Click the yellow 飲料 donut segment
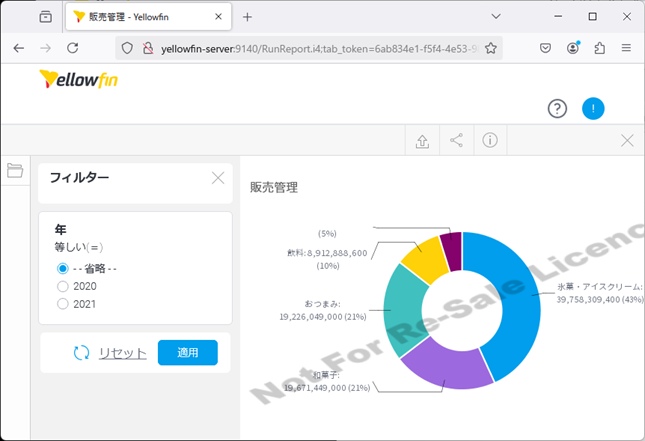The height and width of the screenshot is (441, 645). pyautogui.click(x=426, y=259)
